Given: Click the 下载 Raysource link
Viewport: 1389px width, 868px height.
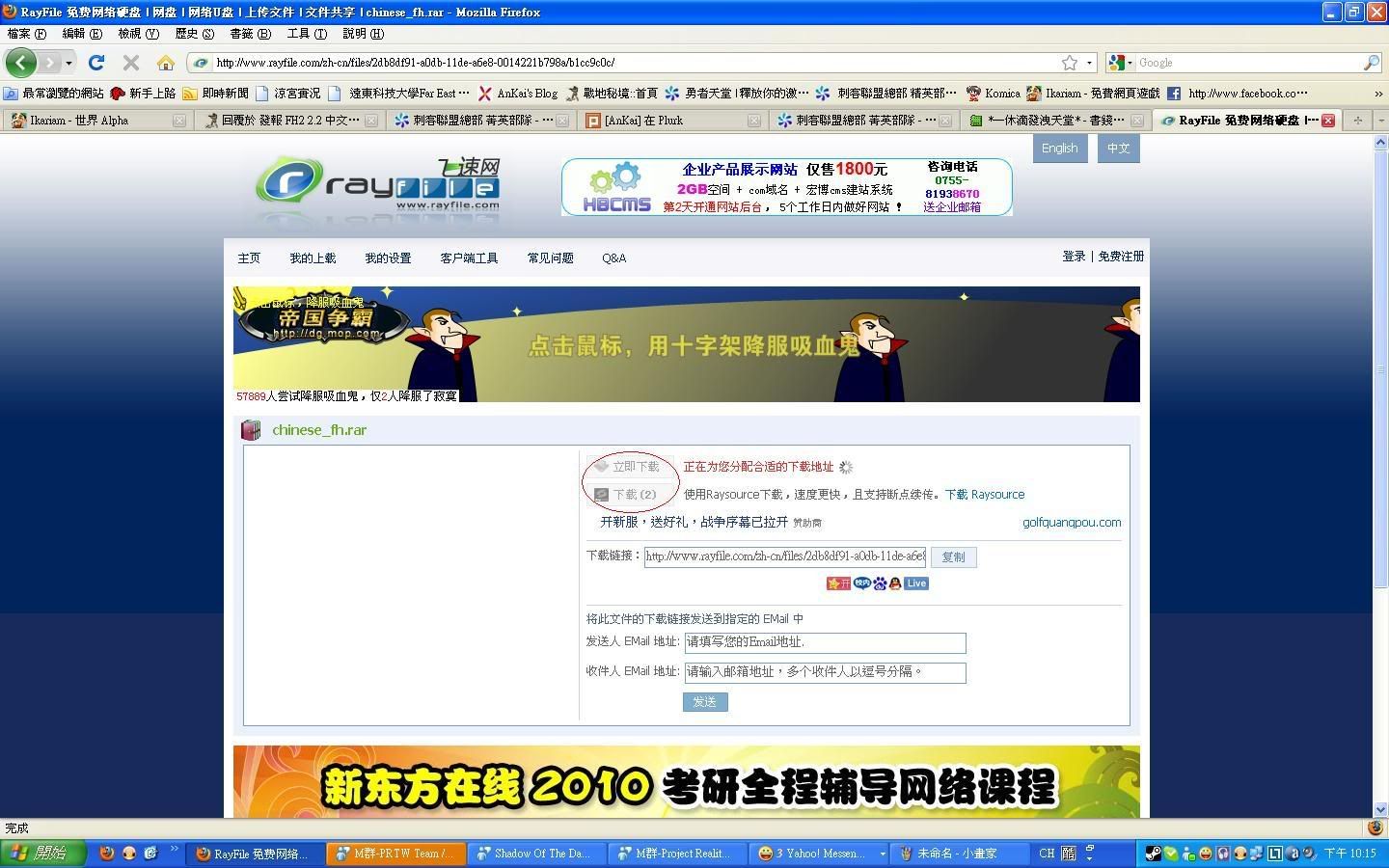Looking at the screenshot, I should [x=984, y=495].
